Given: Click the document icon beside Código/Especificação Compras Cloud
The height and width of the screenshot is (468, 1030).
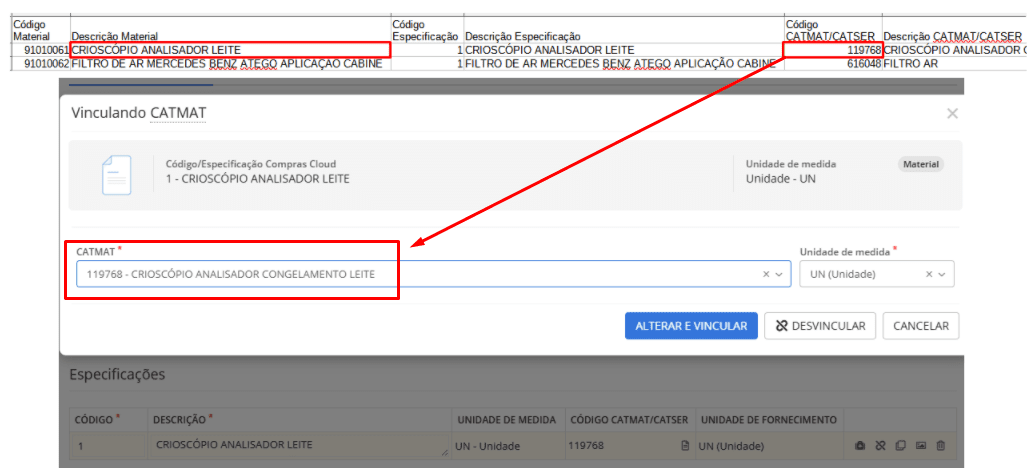Looking at the screenshot, I should tap(116, 175).
